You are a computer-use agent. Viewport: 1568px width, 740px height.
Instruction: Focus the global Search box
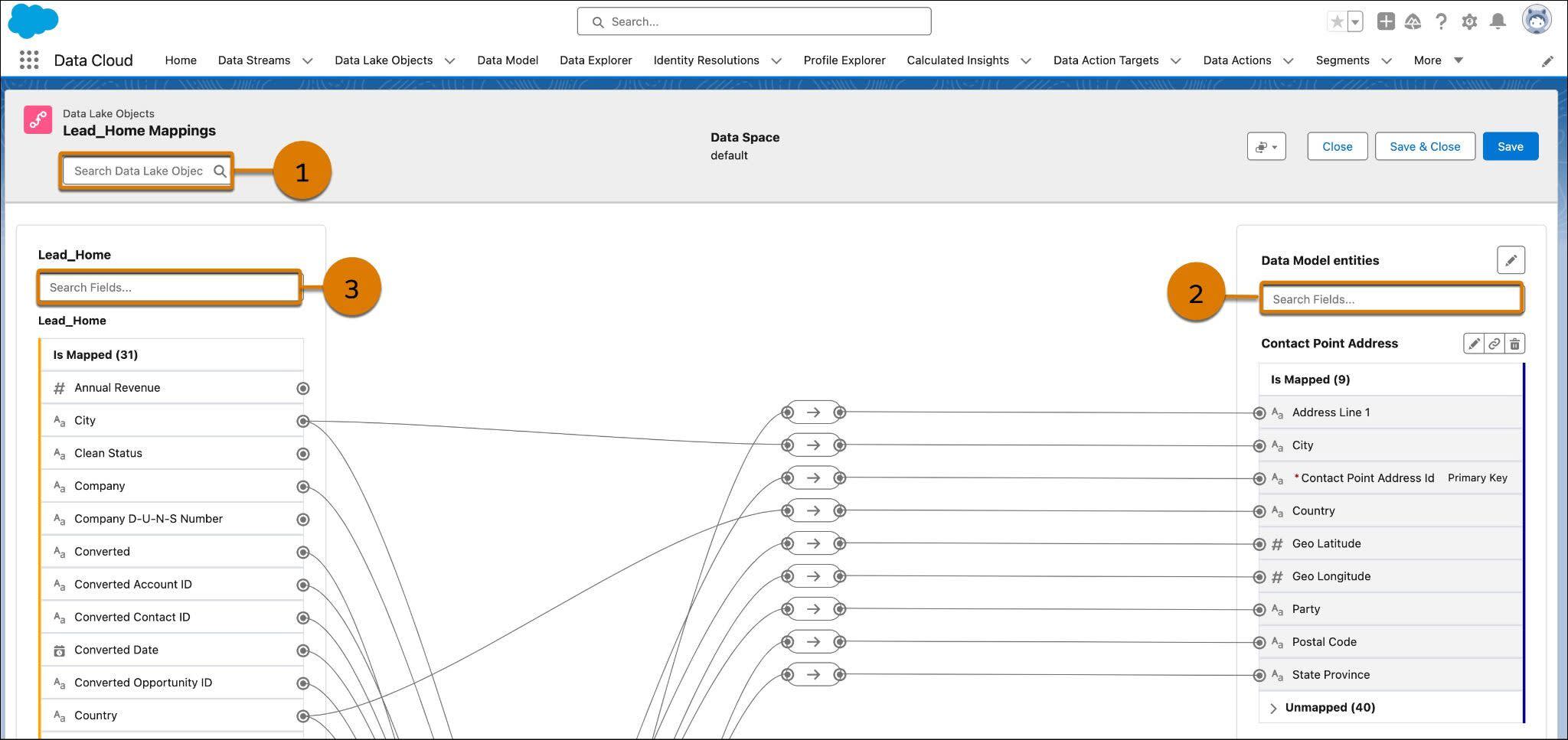pyautogui.click(x=754, y=21)
